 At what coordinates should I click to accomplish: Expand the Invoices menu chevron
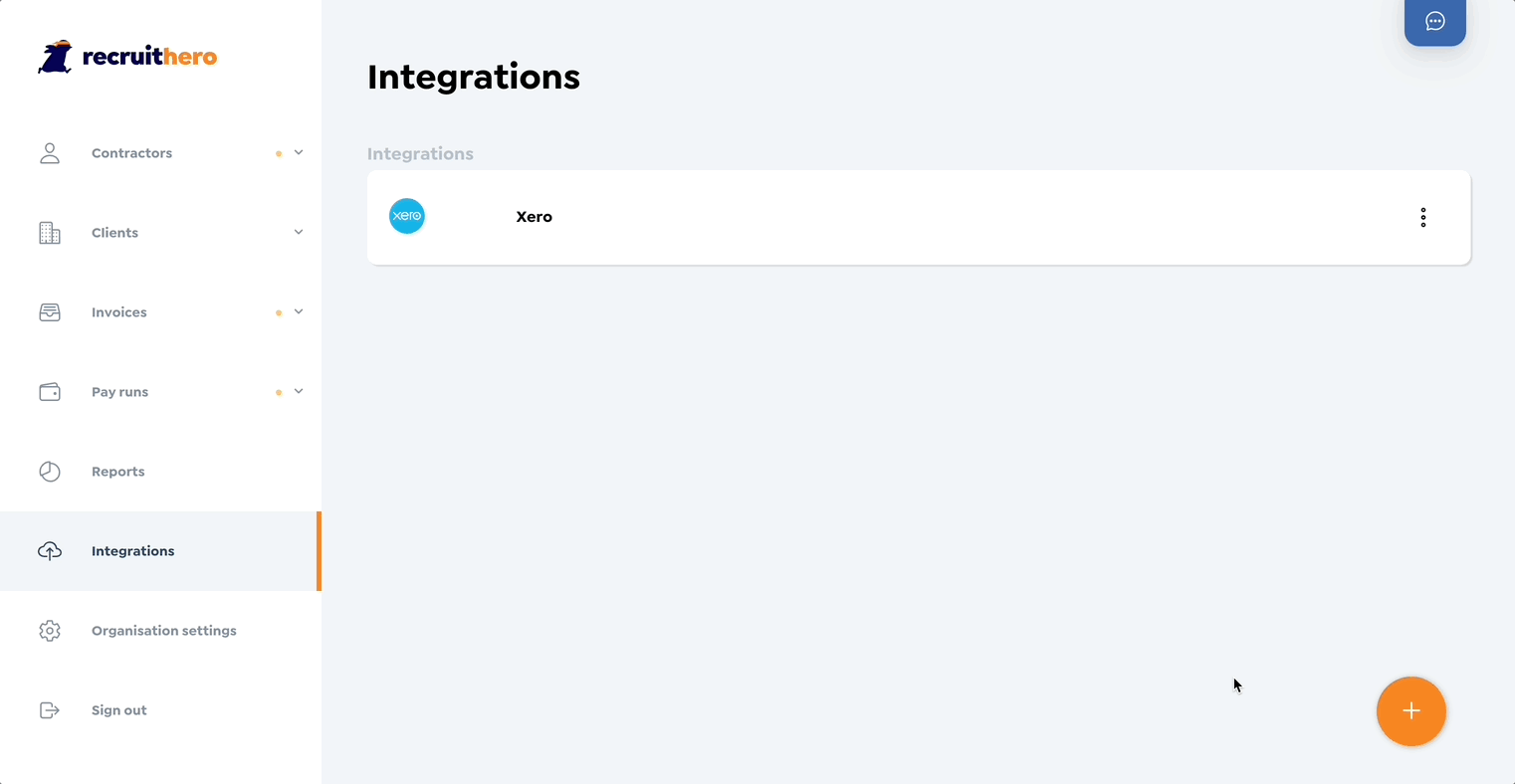coord(299,311)
